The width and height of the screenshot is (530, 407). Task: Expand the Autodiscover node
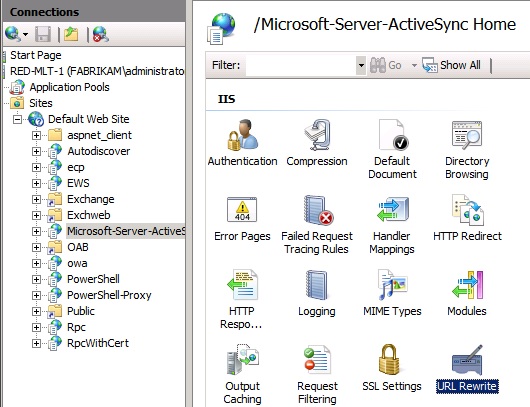pos(36,151)
